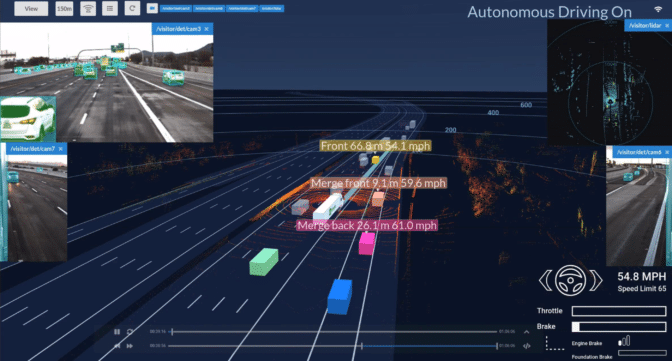Select the /visitor/det/cam7 panel tab
672x361 pixels.
click(33, 149)
